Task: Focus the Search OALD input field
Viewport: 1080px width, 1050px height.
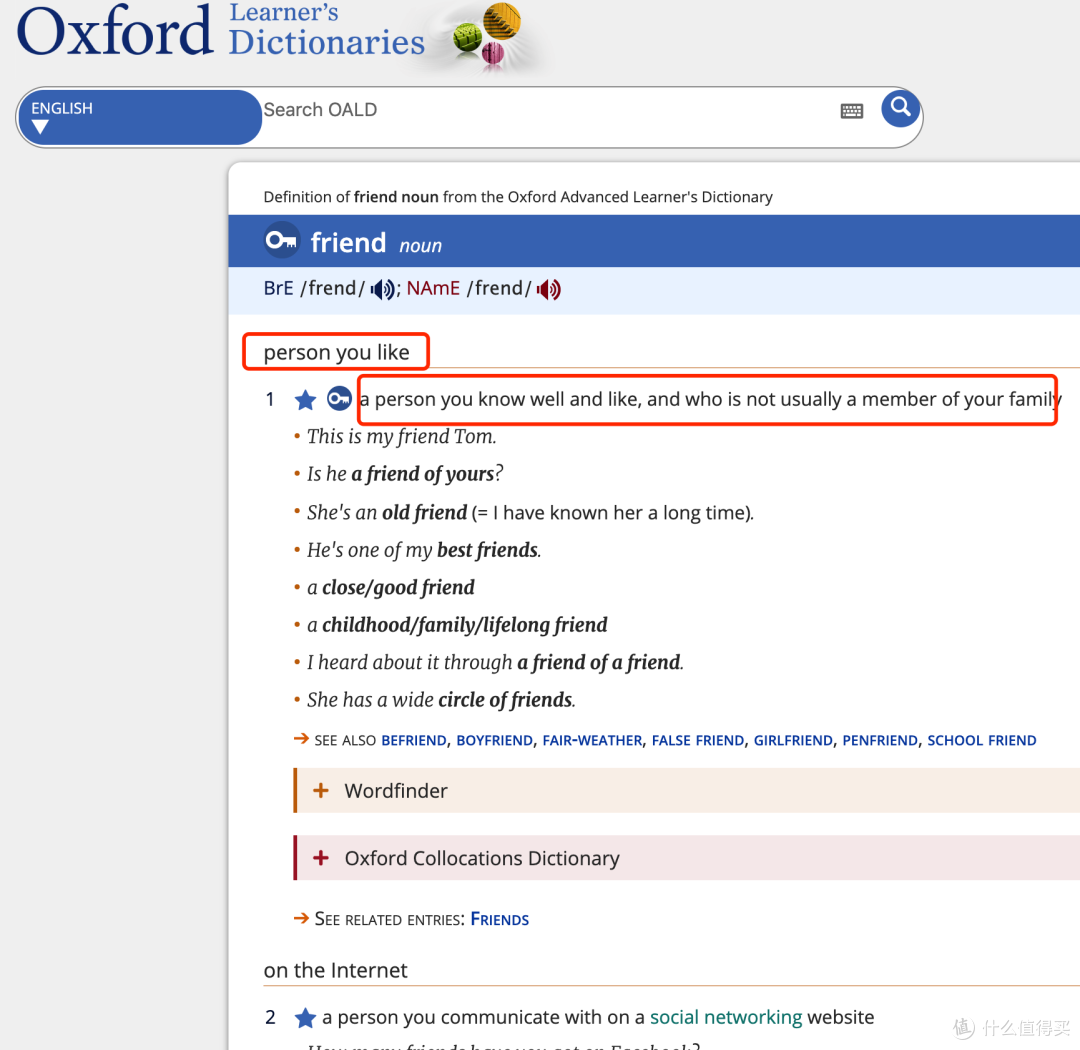Action: click(x=544, y=110)
